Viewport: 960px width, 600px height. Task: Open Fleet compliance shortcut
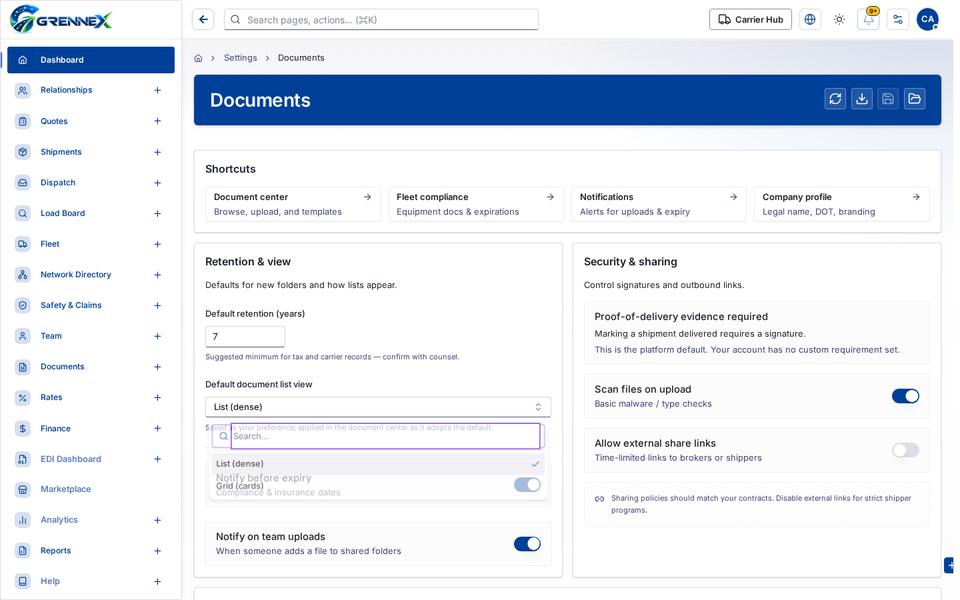(x=476, y=204)
